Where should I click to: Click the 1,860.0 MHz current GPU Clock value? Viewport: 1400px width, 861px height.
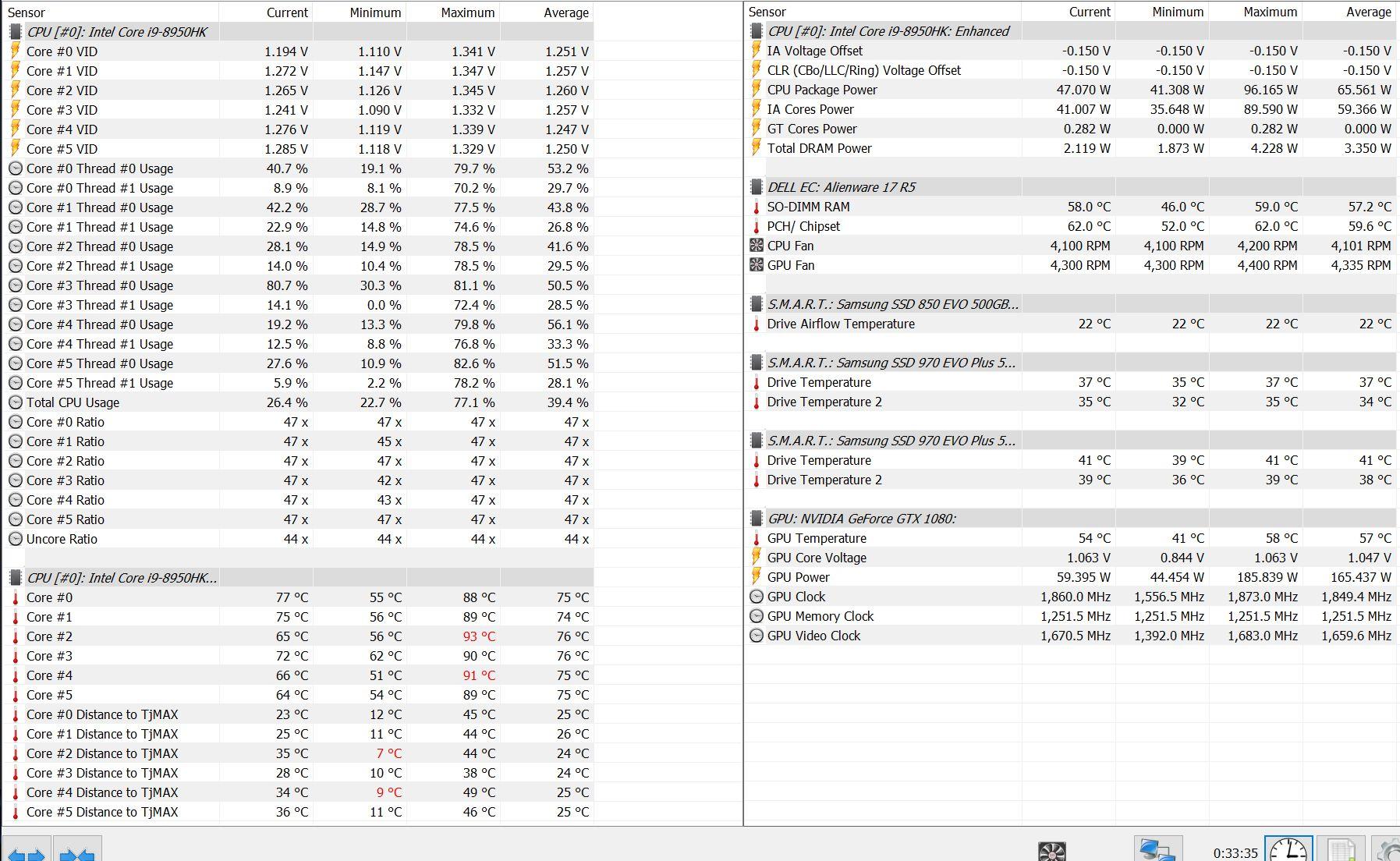[1076, 597]
